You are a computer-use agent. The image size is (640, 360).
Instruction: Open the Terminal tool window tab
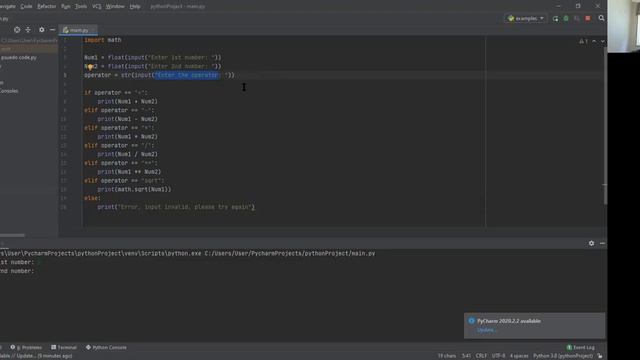coord(64,347)
